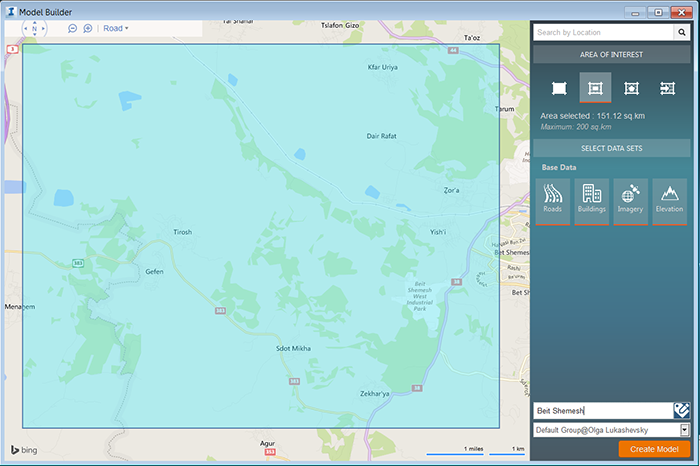Click Ta'oz label on map

tap(471, 38)
